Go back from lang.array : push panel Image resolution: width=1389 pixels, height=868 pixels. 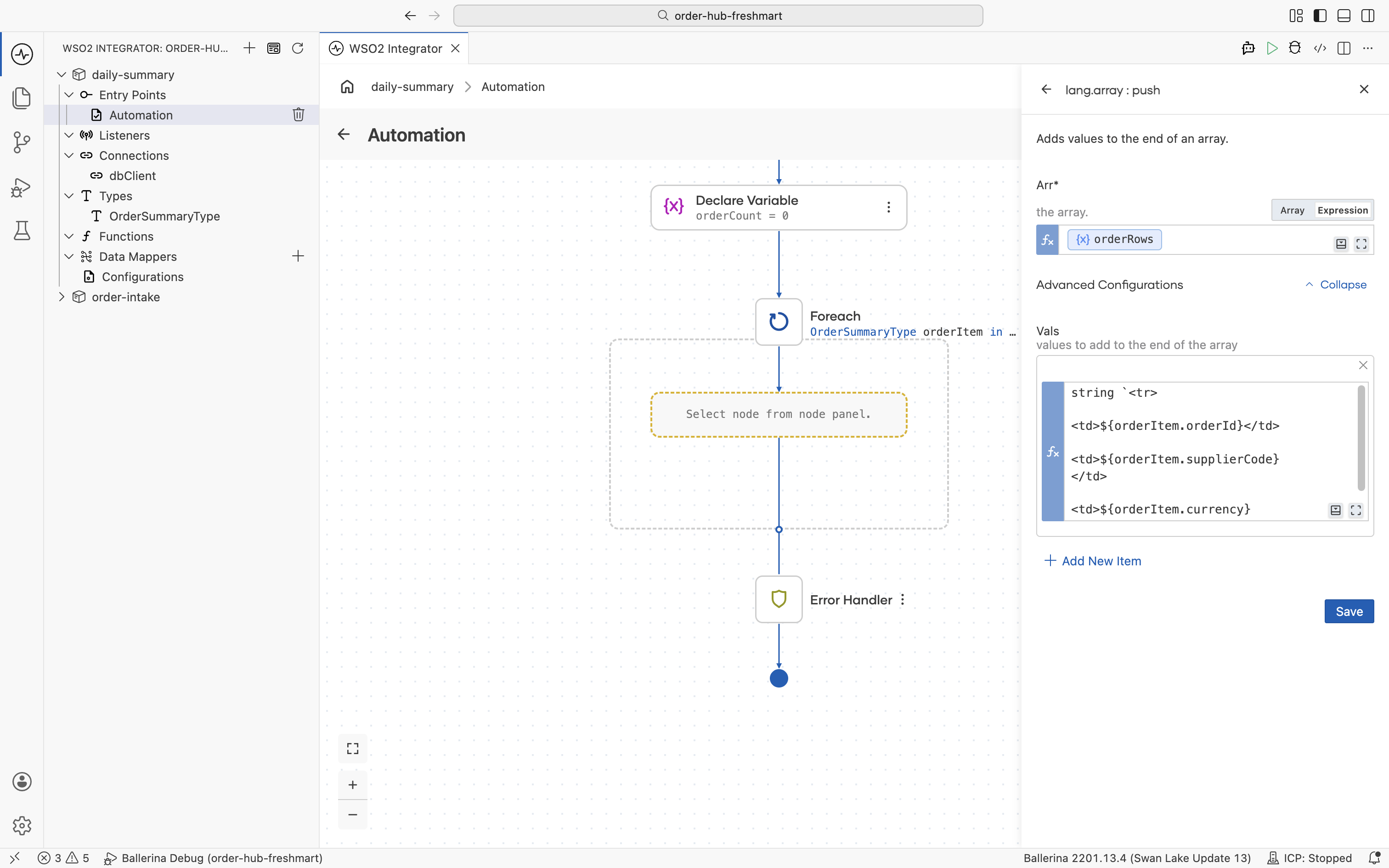point(1046,90)
